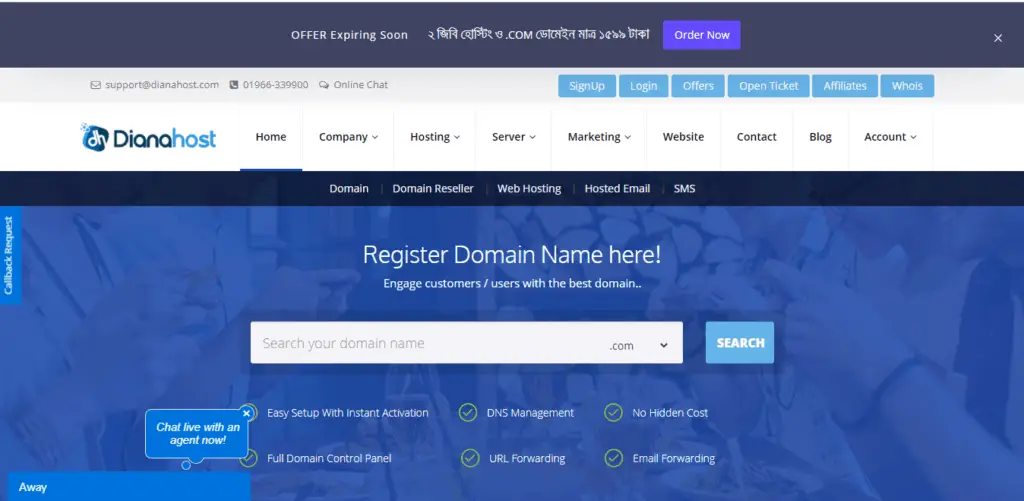
Task: Expand the Account menu dropdown
Action: click(x=890, y=137)
